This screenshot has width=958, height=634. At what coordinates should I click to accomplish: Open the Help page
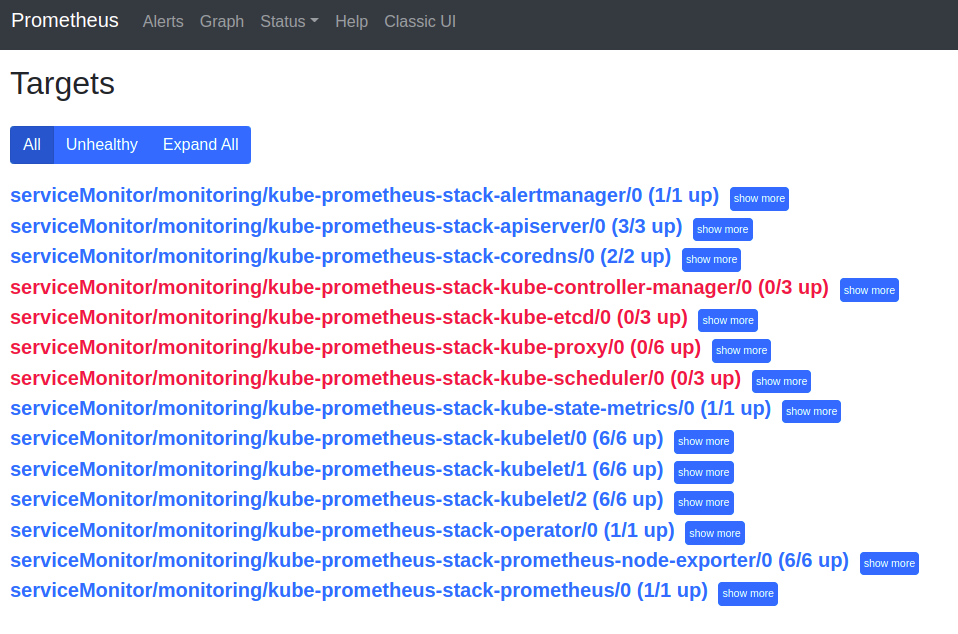[x=351, y=21]
